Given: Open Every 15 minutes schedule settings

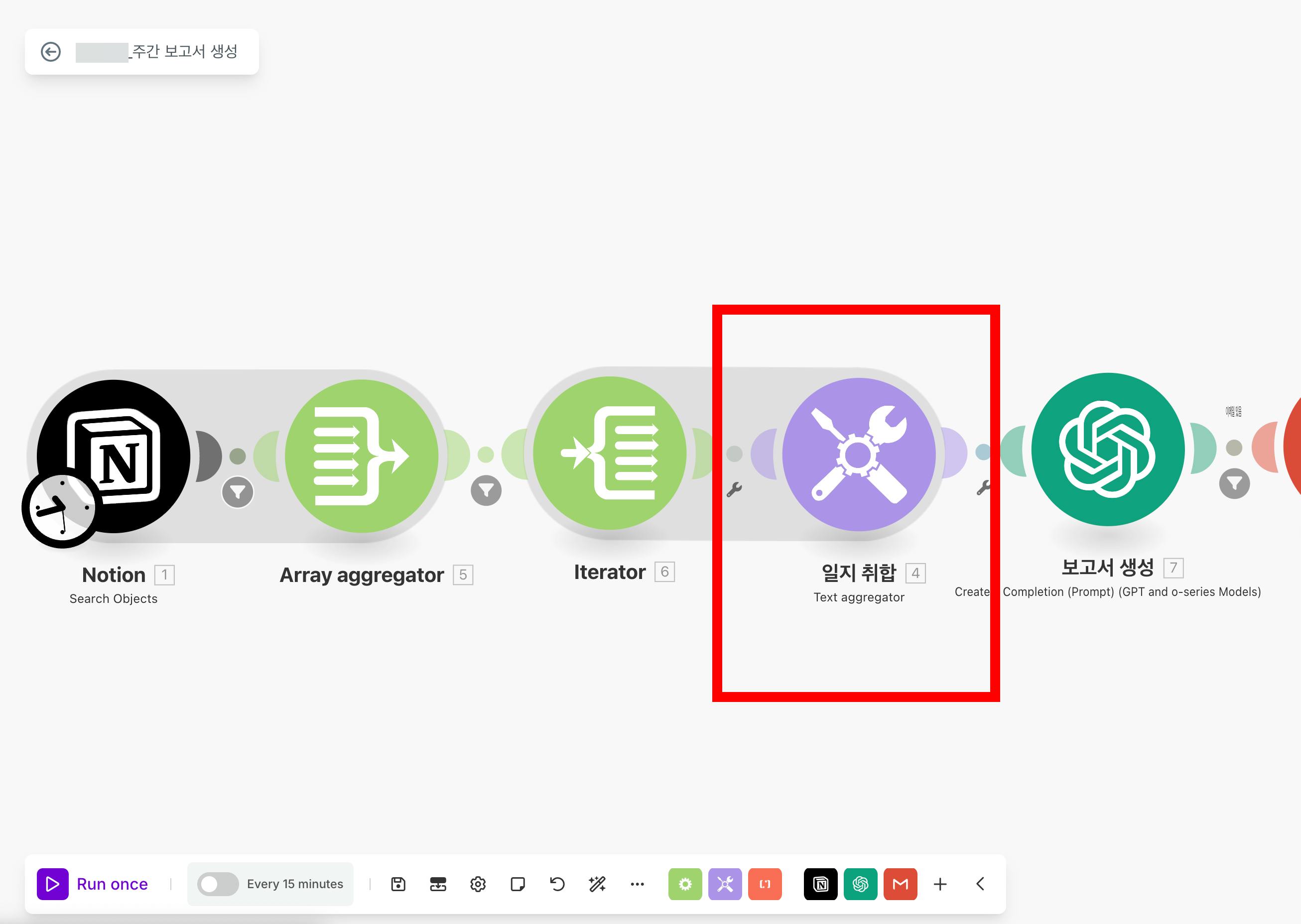Looking at the screenshot, I should click(x=295, y=884).
